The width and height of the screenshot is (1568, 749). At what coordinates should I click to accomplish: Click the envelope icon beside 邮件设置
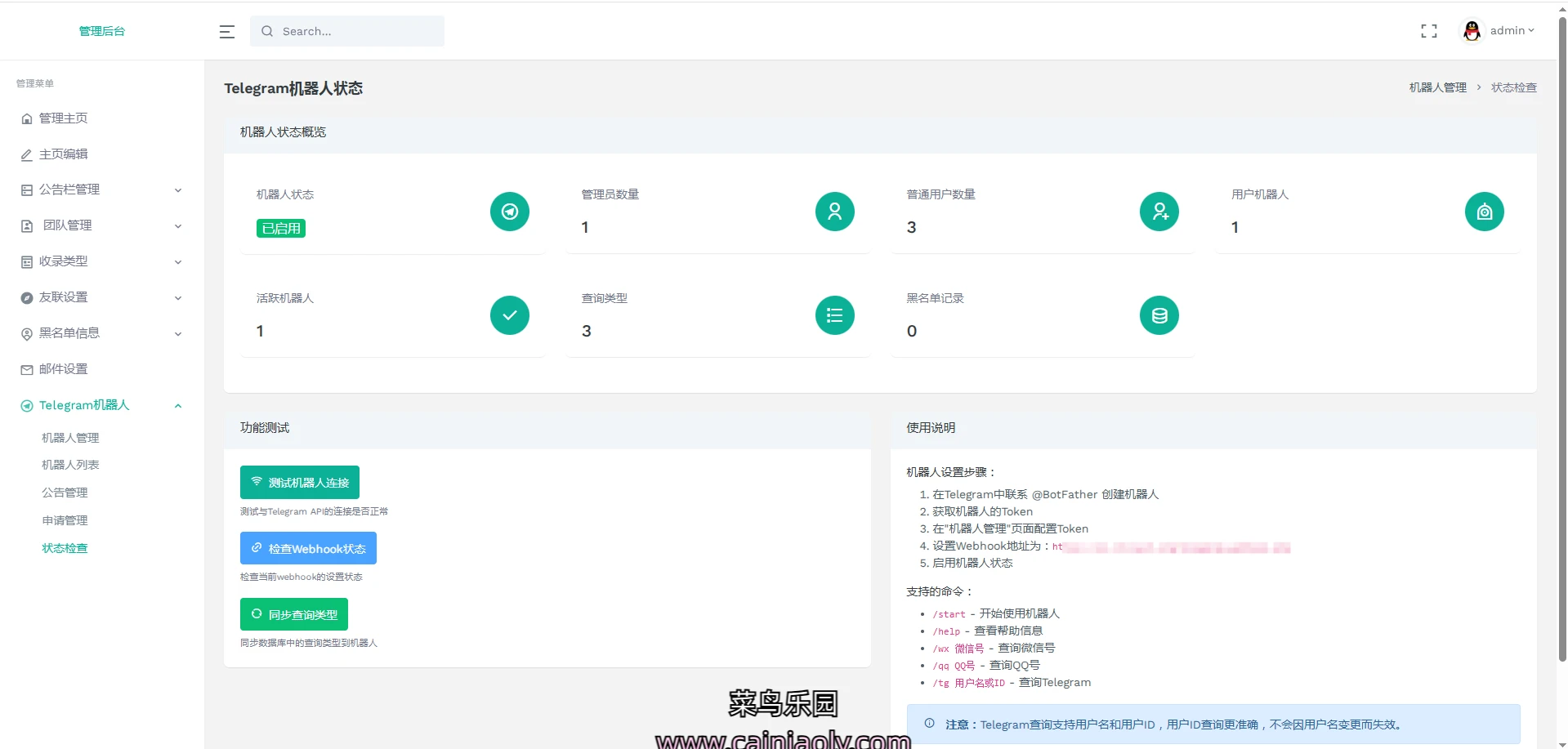[27, 369]
